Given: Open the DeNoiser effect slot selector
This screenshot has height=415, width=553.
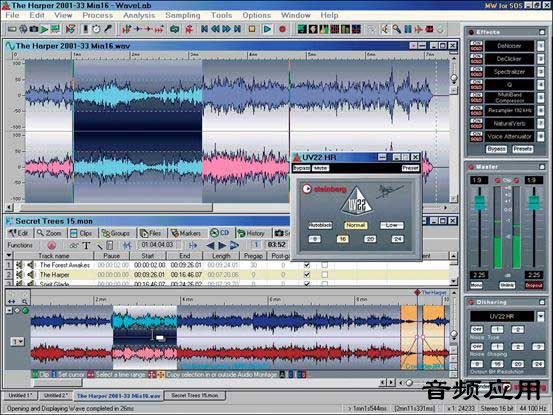Looking at the screenshot, I should point(509,46).
